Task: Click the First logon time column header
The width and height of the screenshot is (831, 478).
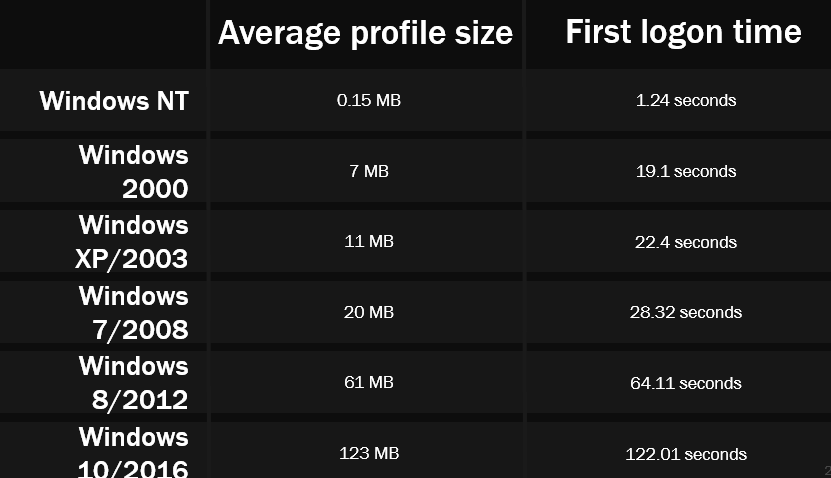Action: 683,32
